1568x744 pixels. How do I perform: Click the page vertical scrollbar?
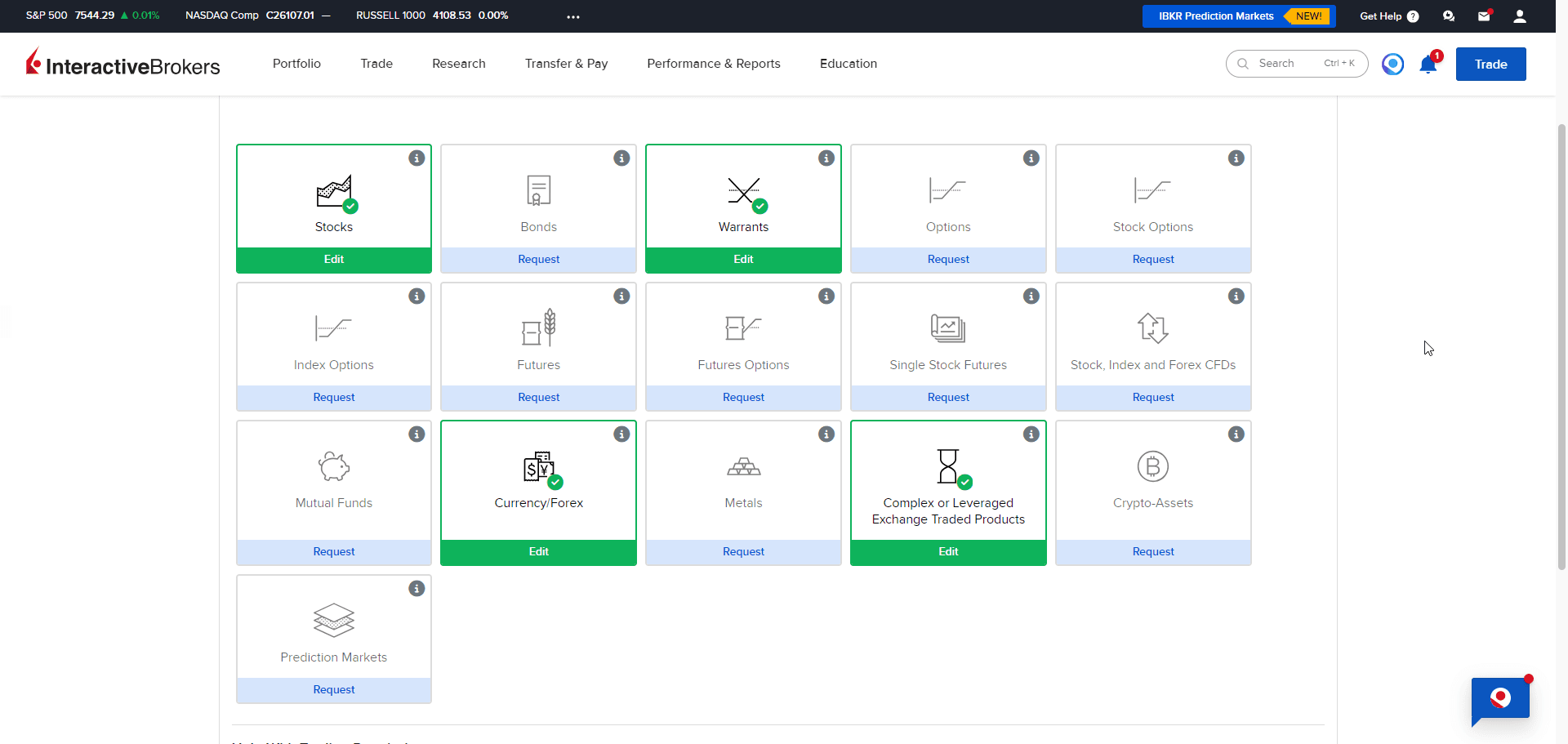click(1561, 346)
